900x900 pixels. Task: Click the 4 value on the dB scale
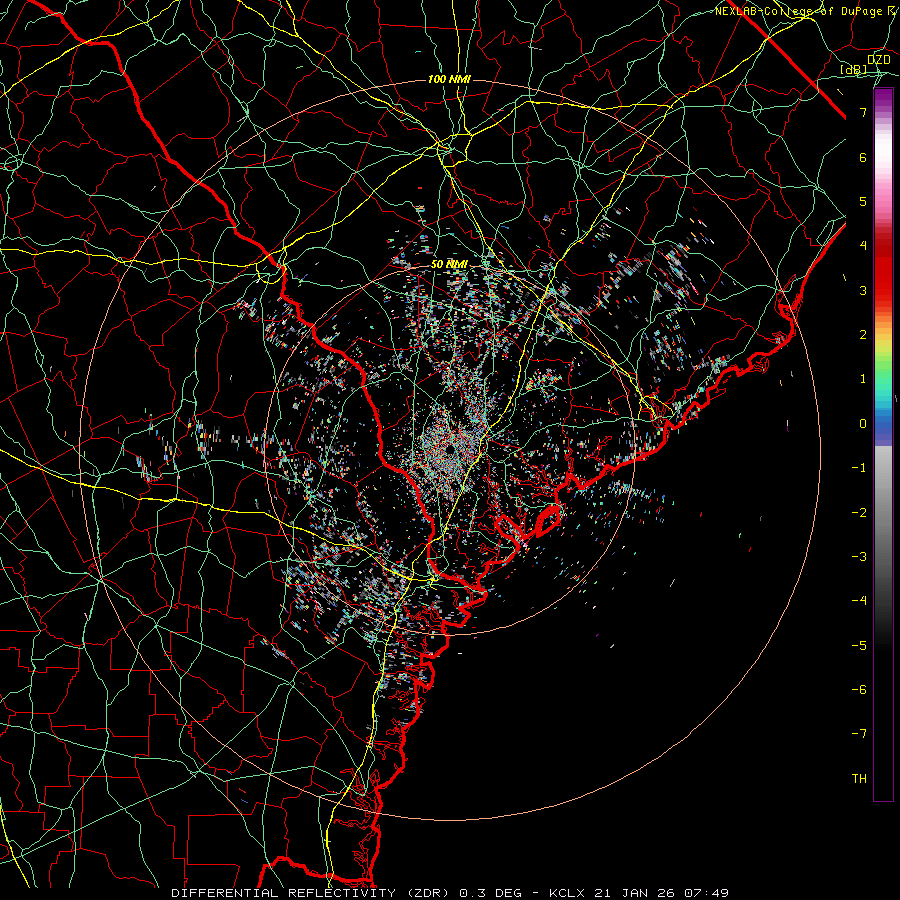tap(863, 246)
